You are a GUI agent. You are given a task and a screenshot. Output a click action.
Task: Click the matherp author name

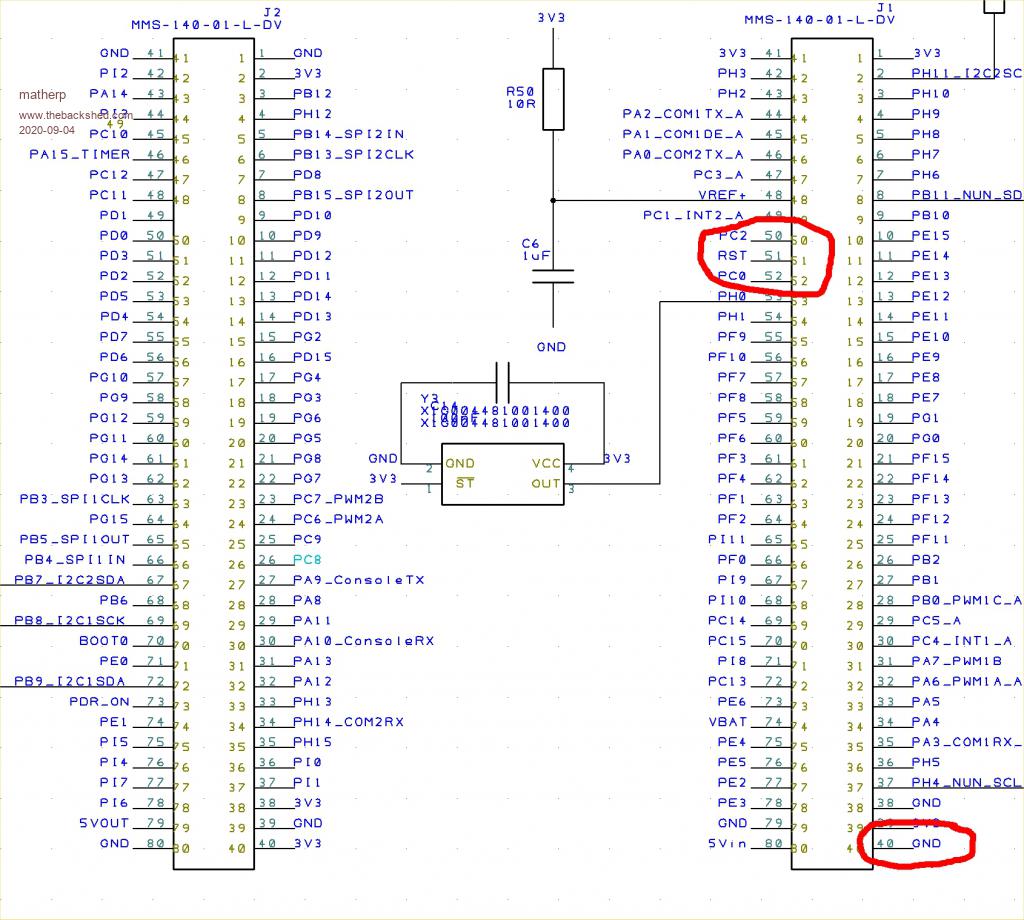[41, 96]
